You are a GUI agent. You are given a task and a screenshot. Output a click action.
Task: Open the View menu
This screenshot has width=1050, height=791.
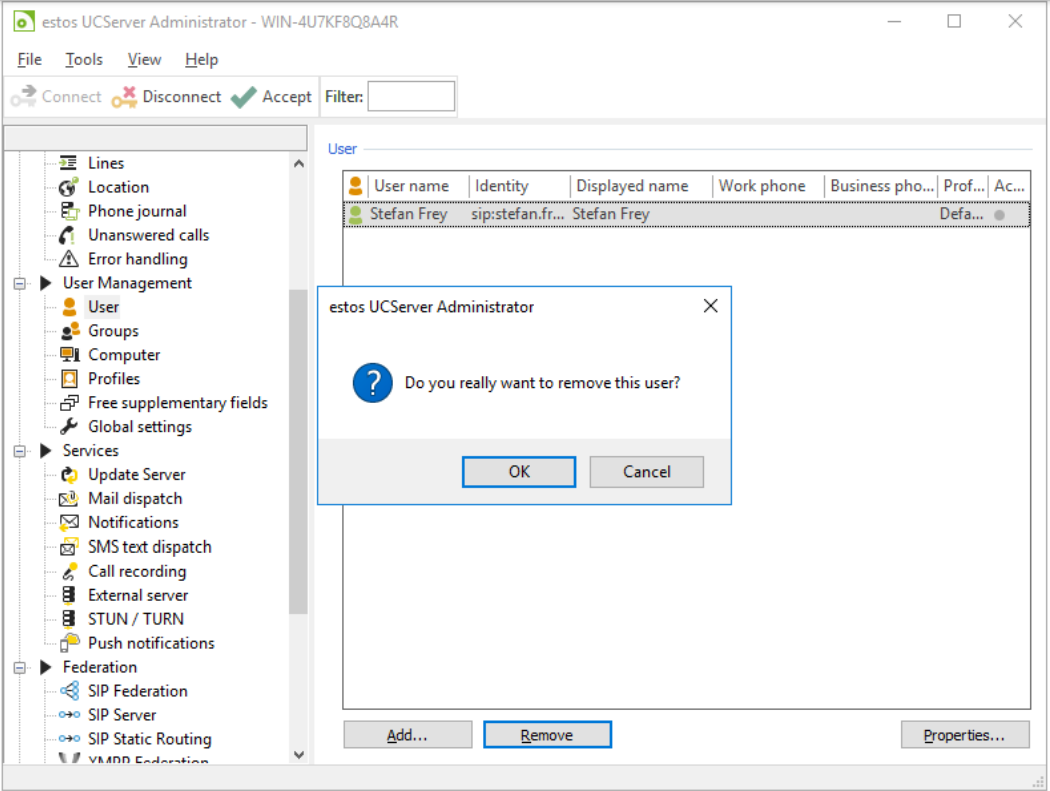[x=144, y=60]
